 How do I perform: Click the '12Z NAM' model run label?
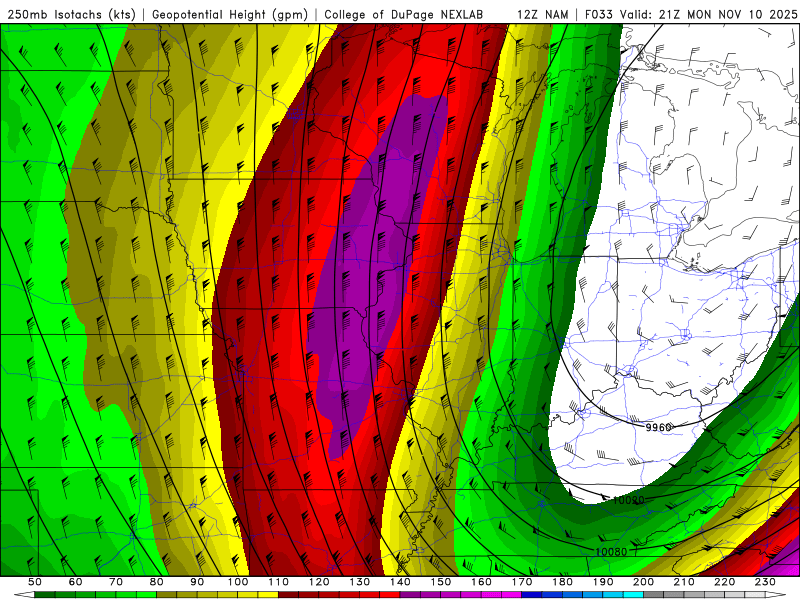[x=543, y=15]
